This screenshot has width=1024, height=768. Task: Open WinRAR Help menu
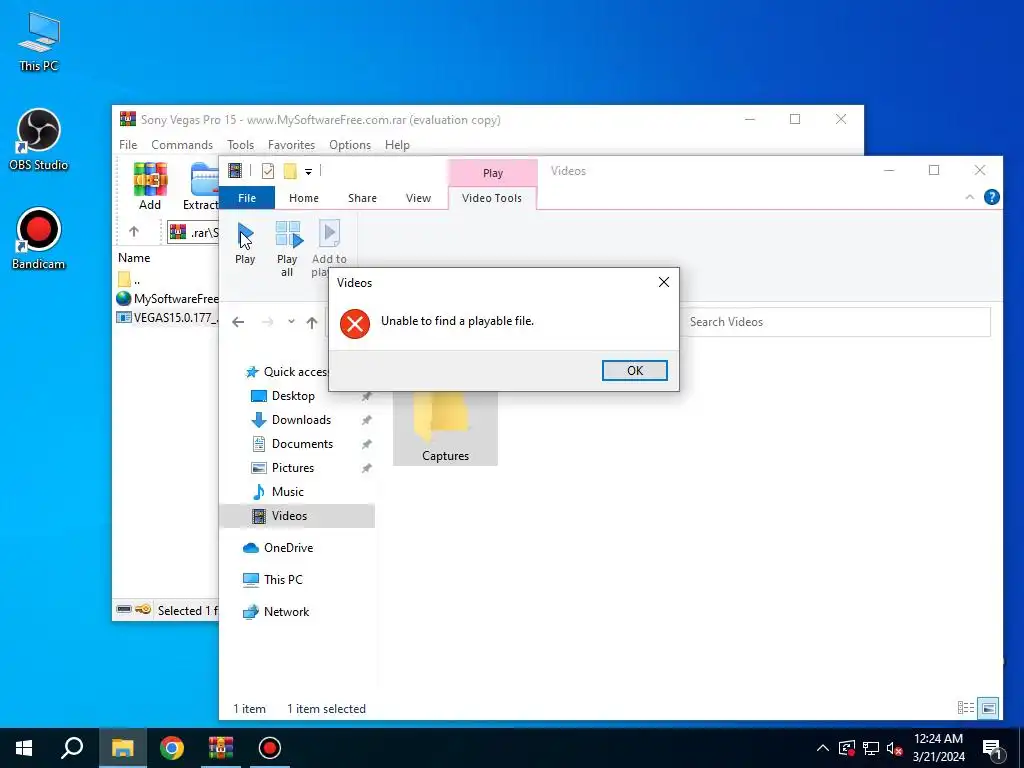point(397,145)
